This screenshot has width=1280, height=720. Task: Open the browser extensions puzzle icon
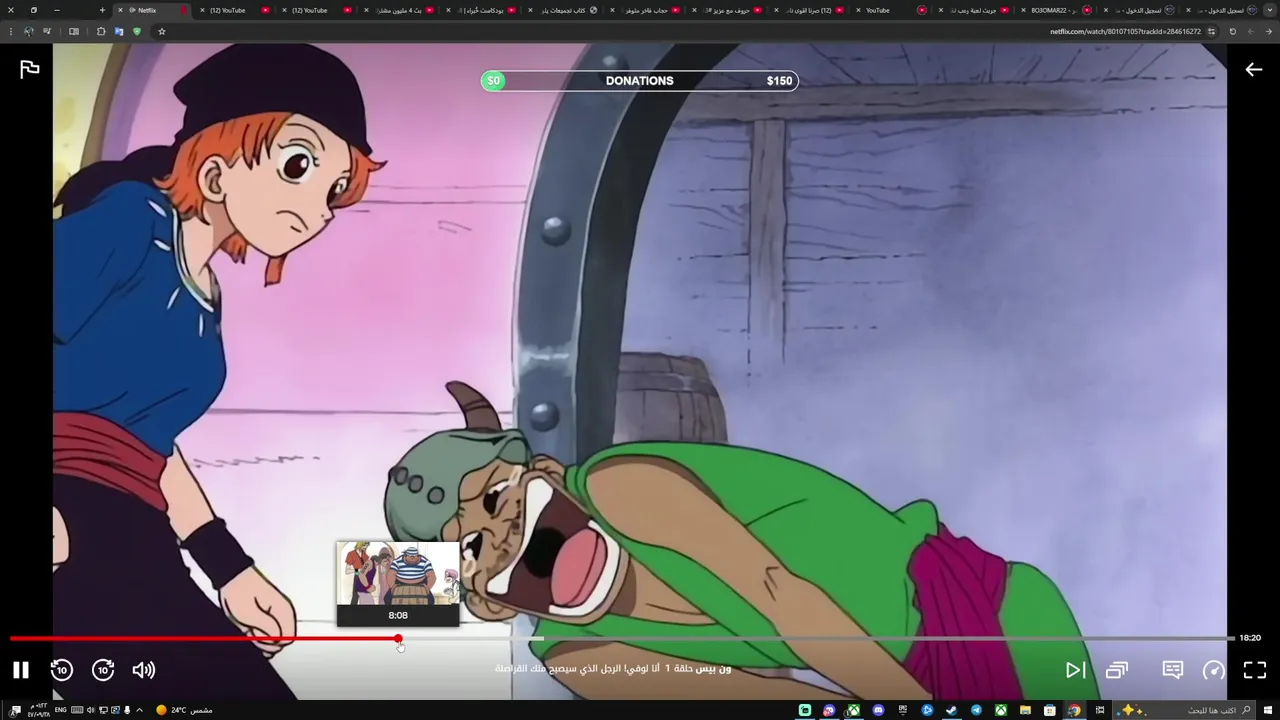point(101,31)
